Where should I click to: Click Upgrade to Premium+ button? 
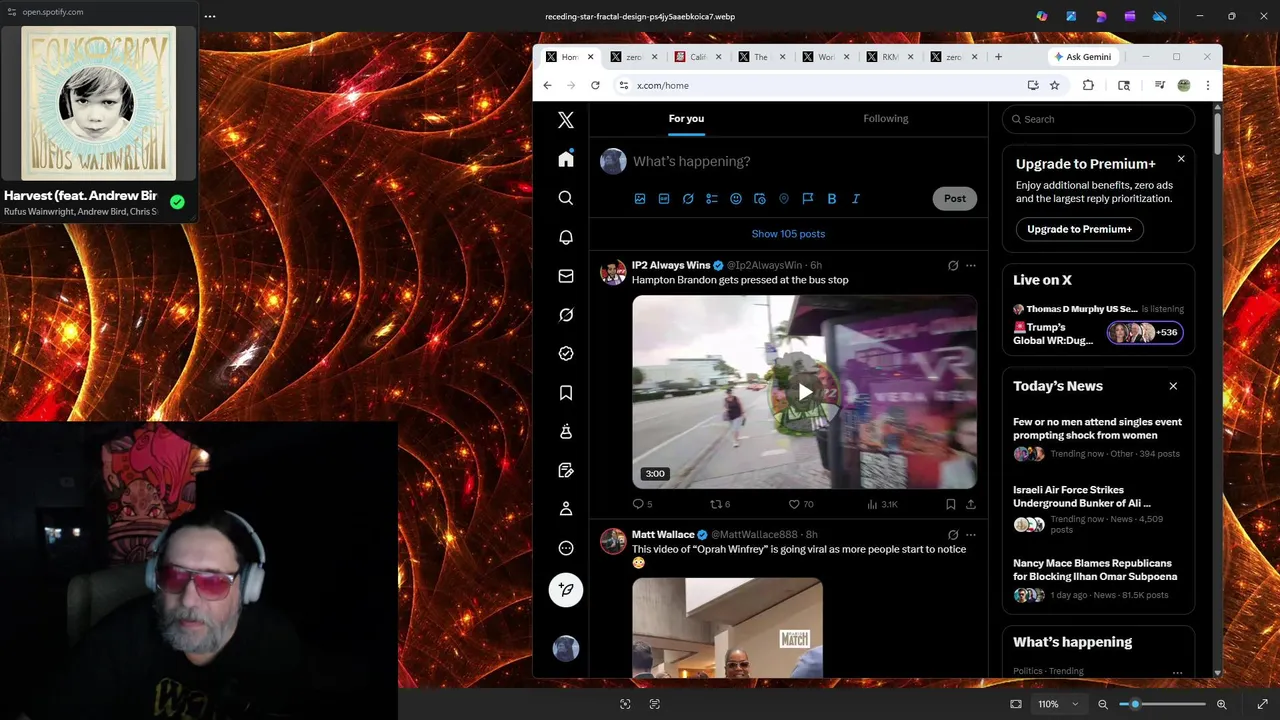click(1079, 229)
